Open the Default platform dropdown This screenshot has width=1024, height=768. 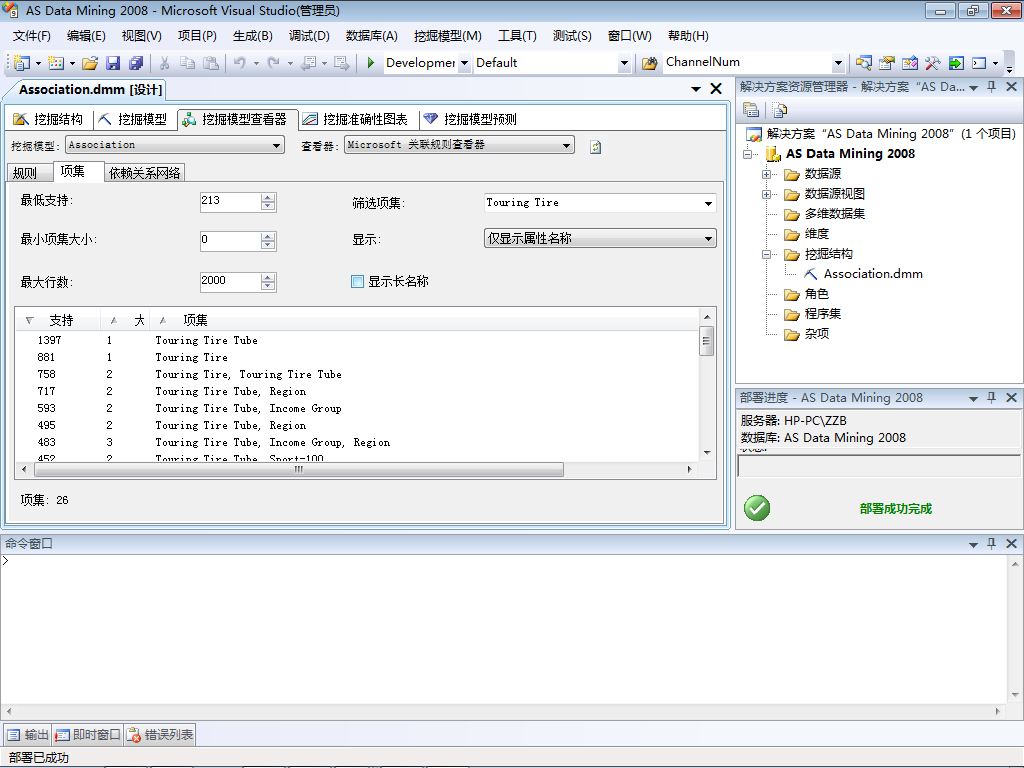click(624, 63)
